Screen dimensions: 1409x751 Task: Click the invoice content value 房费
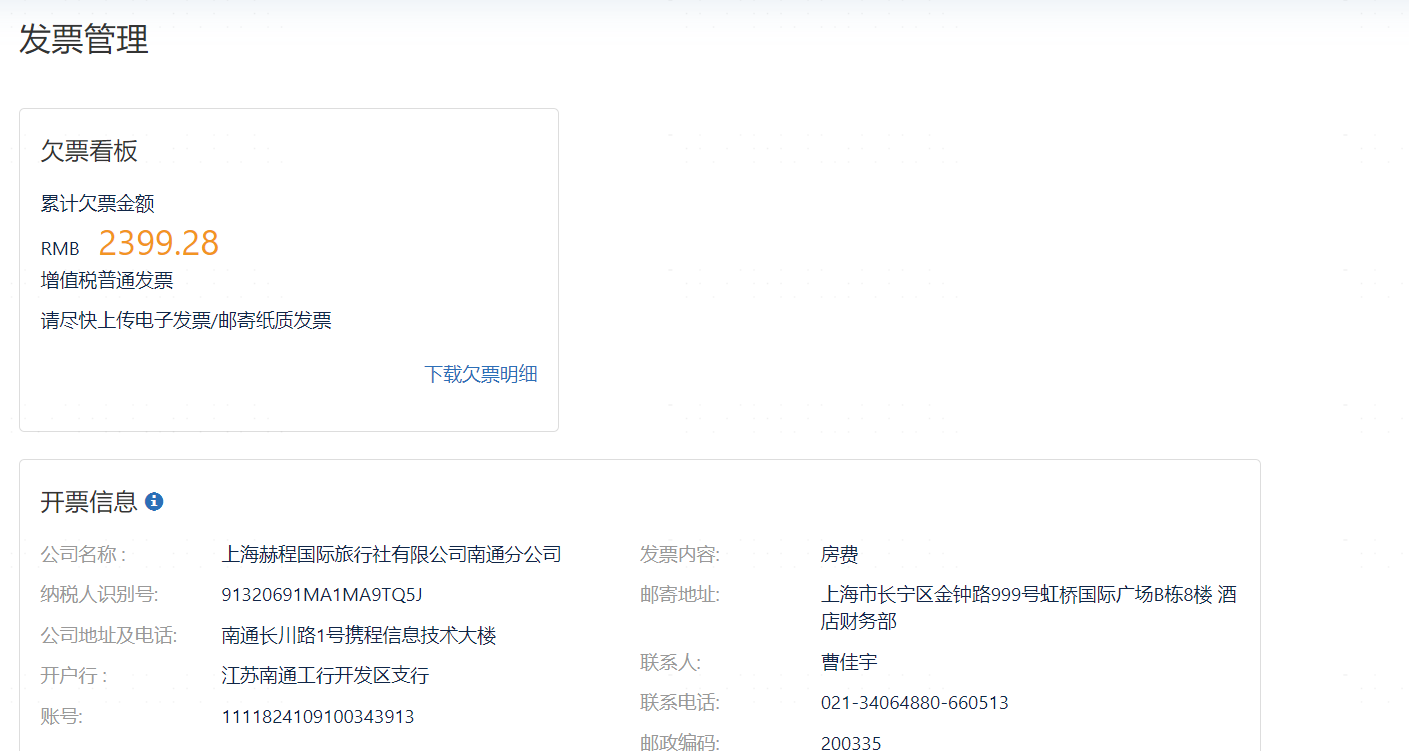pos(840,554)
